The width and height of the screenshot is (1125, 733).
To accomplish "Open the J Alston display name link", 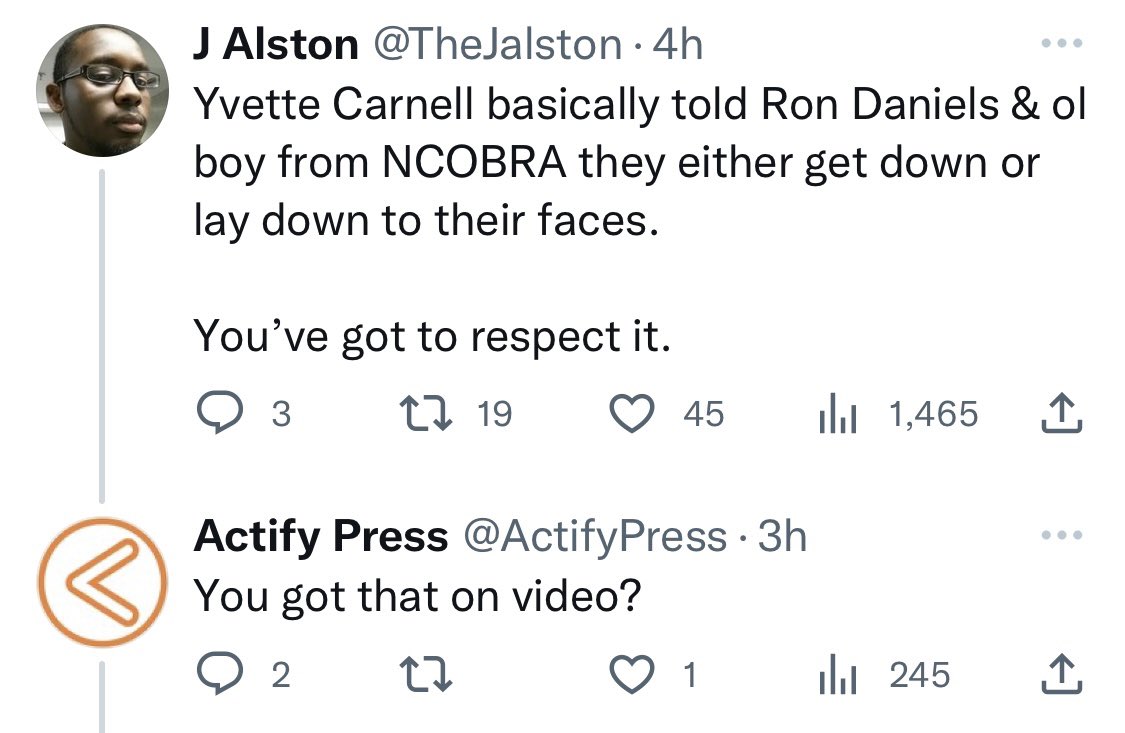I will pos(276,44).
